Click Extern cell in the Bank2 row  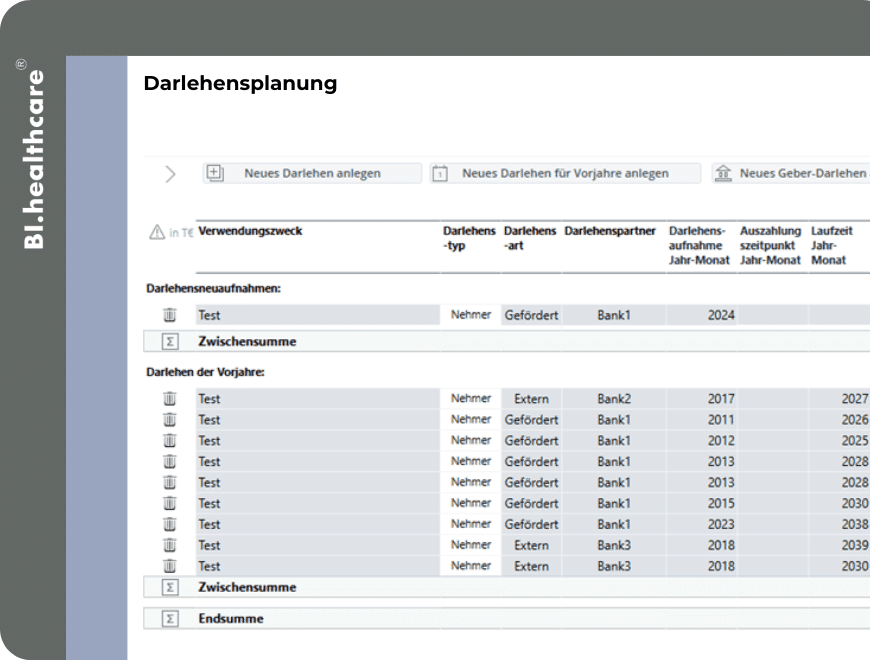(531, 399)
